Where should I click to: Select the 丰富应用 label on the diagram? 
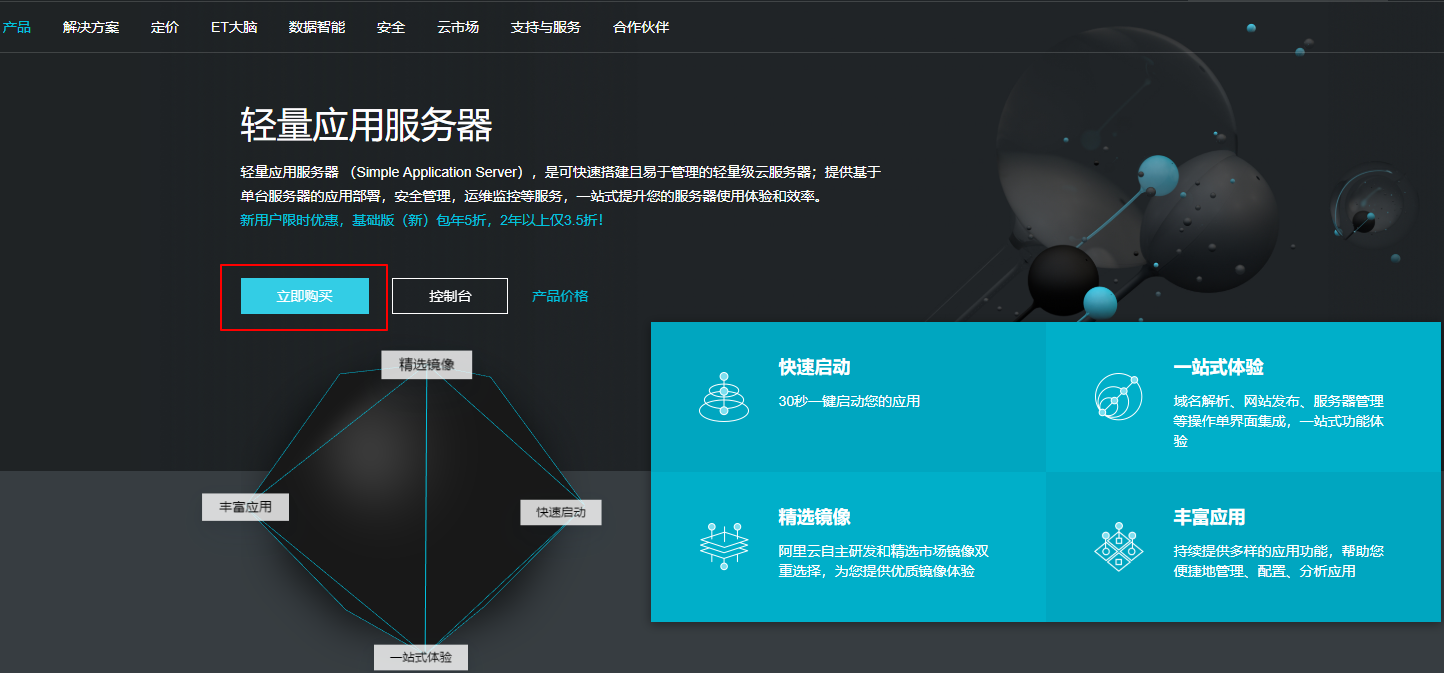pyautogui.click(x=245, y=507)
